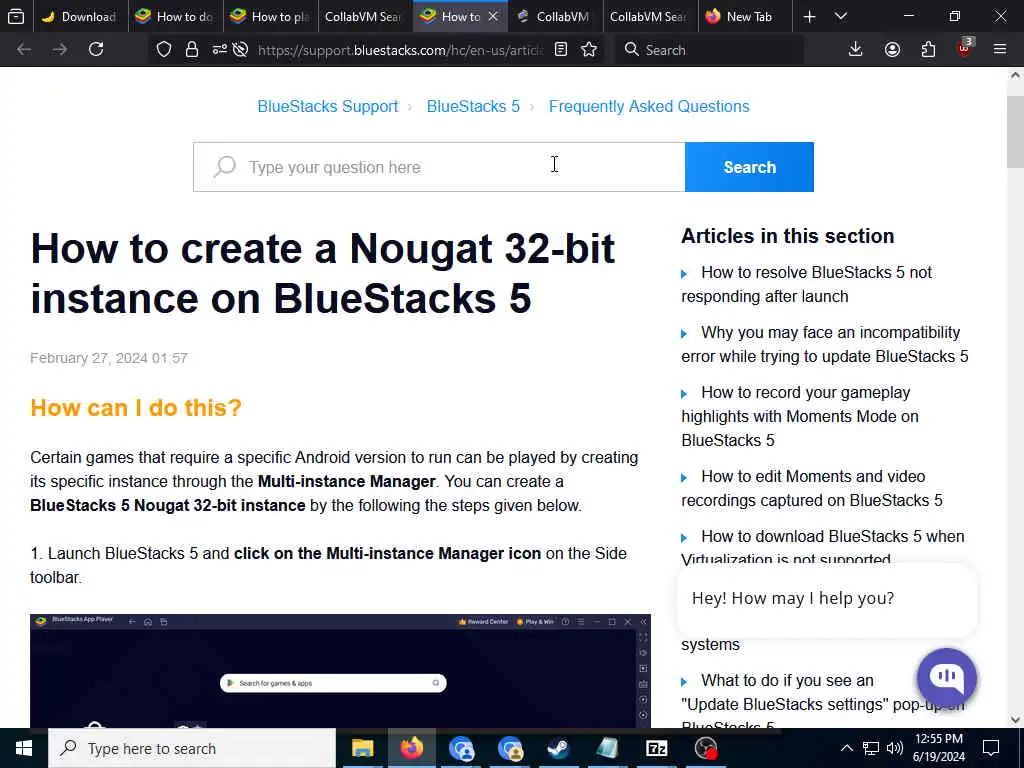Click the Hey! How may I help you? popup
Screen dimensions: 1024x768
827,598
